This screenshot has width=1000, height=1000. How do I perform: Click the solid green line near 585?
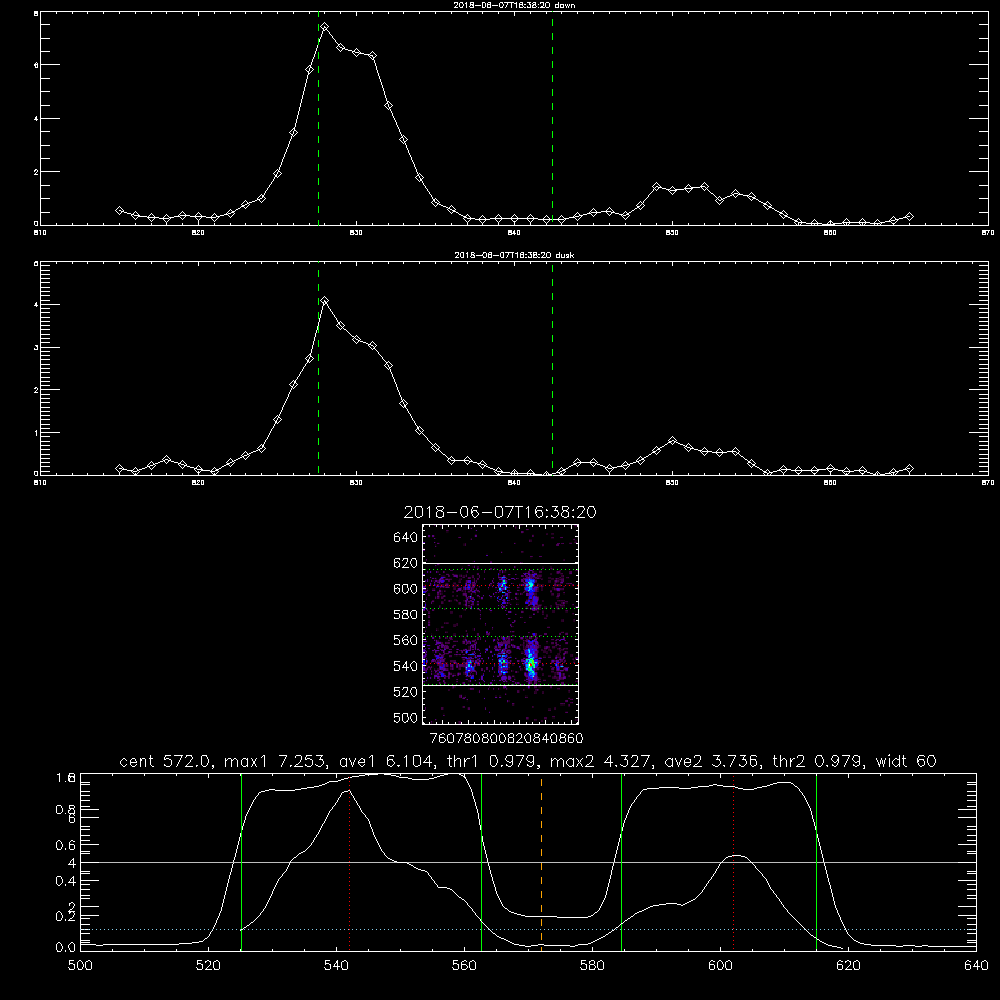(x=621, y=862)
